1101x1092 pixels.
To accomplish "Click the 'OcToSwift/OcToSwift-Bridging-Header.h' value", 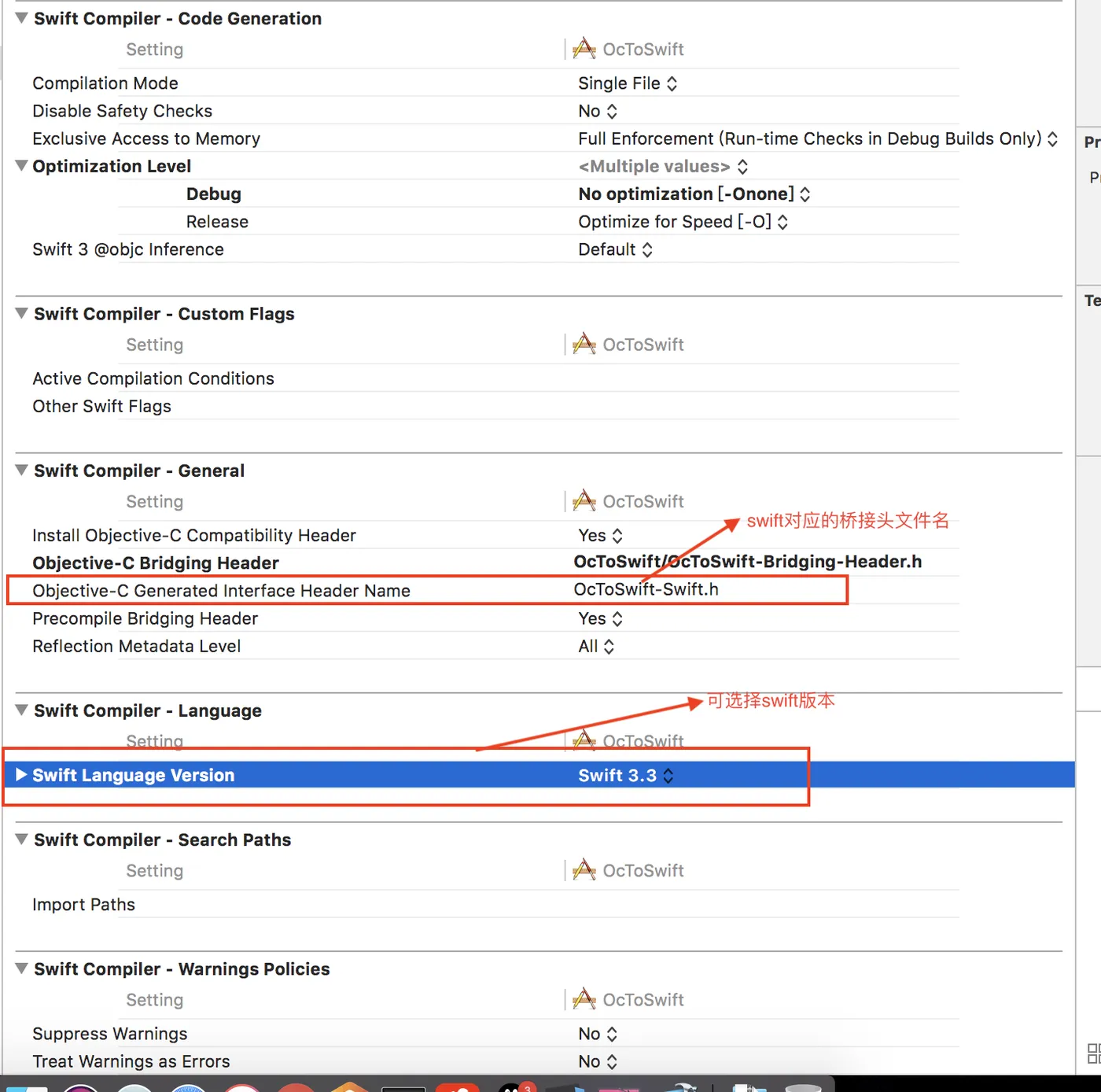I will (x=748, y=562).
